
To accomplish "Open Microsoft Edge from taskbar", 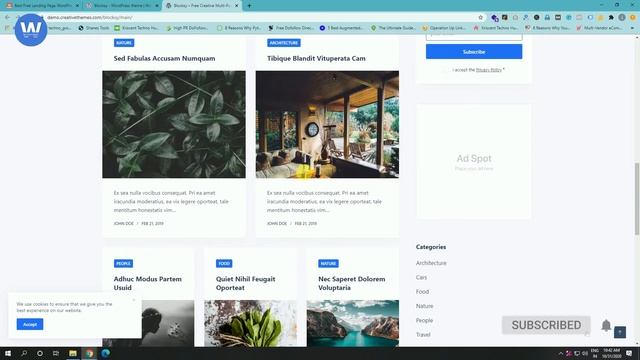I will (105, 353).
